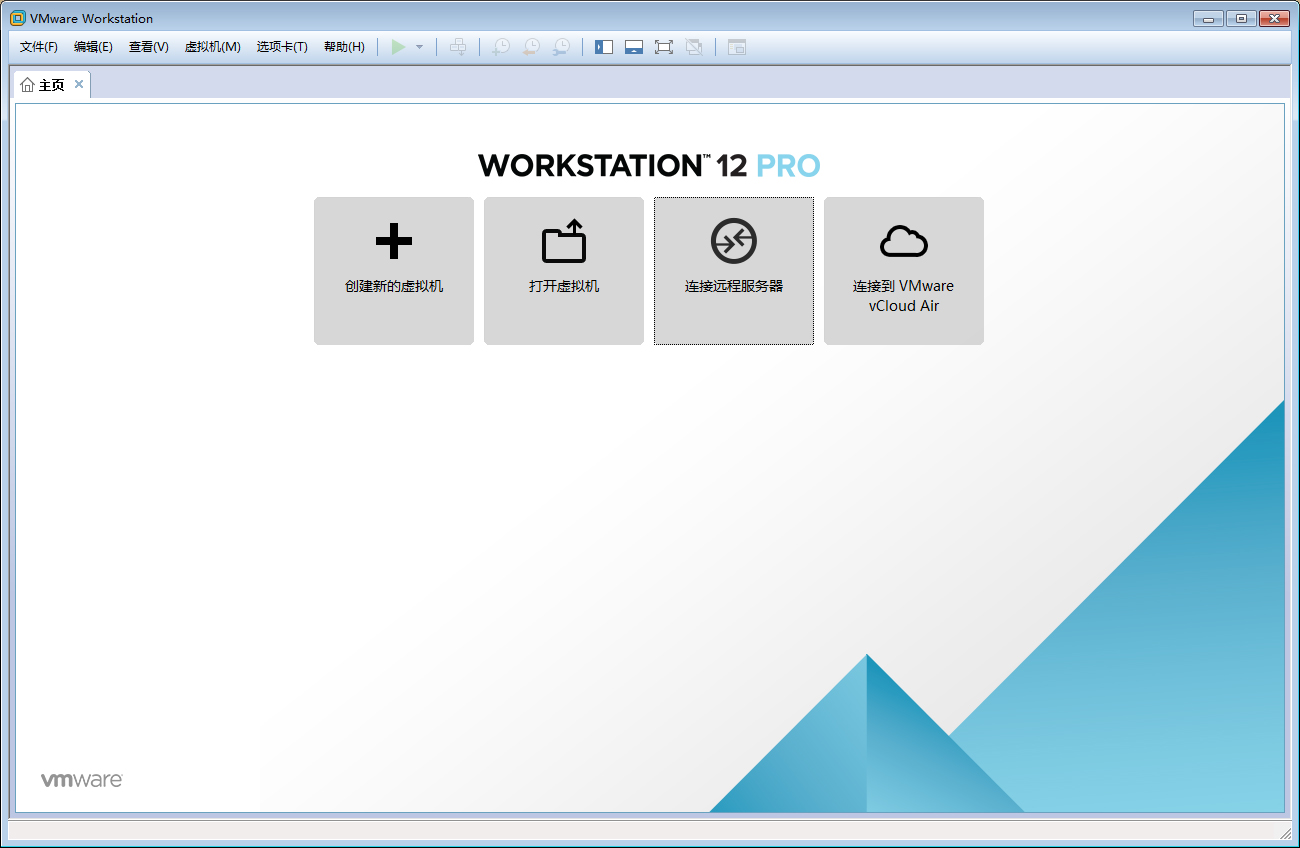Send Ctrl+Alt+Del to the virtual machine

point(458,46)
